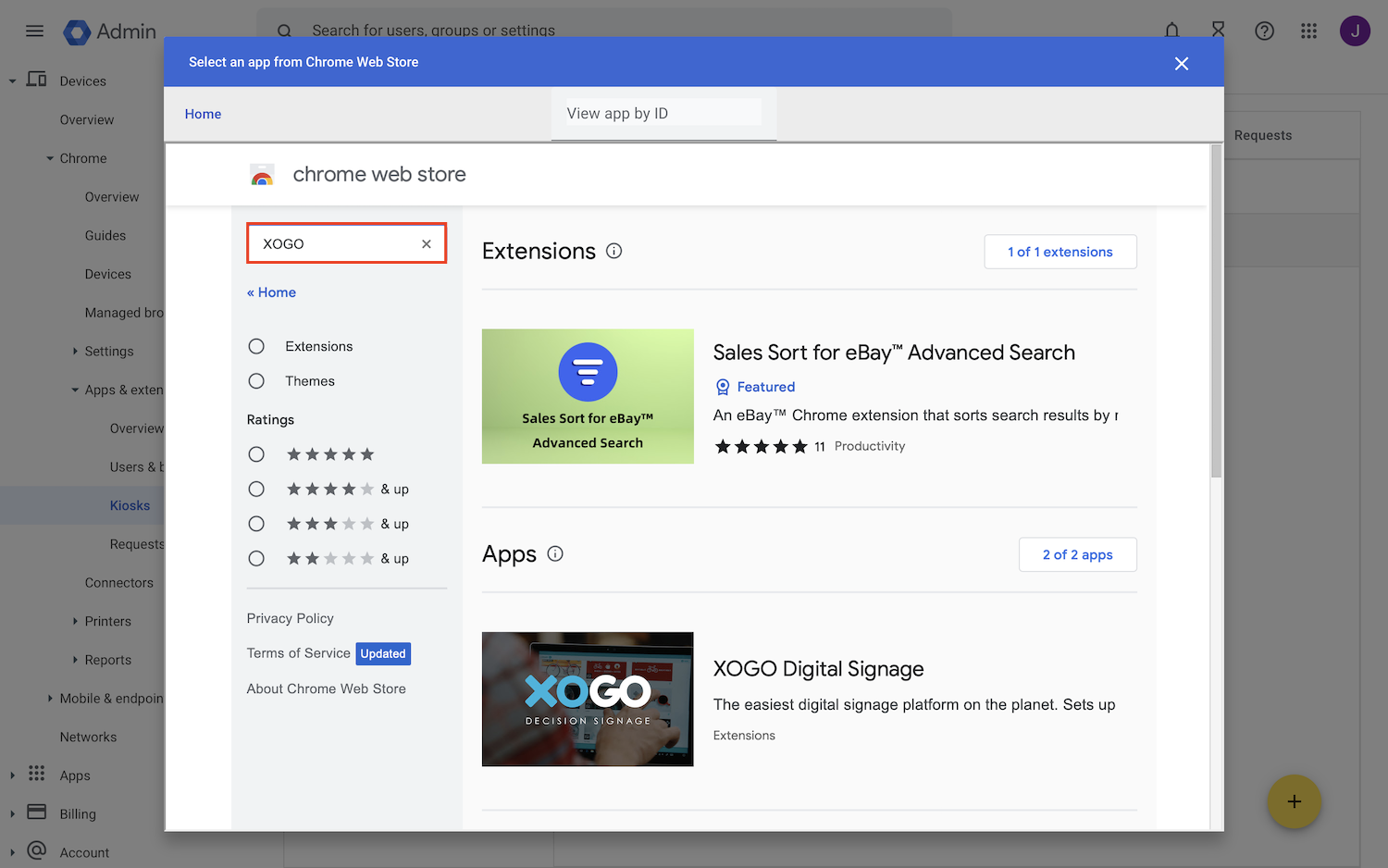Select the Extensions filter radio button
Screen dimensions: 1388x868
click(256, 346)
